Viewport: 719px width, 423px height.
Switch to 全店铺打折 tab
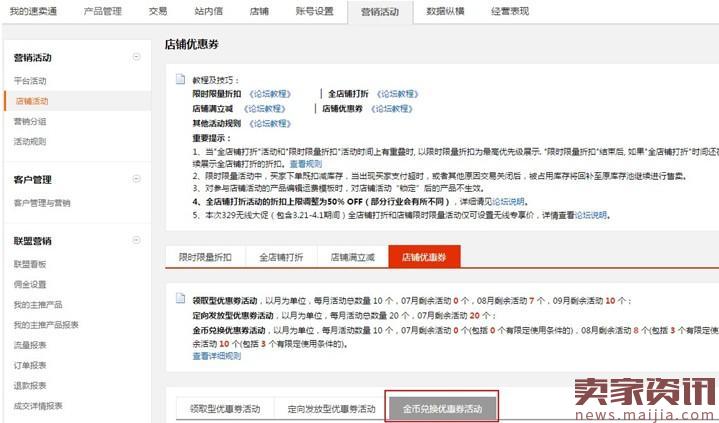click(x=281, y=257)
